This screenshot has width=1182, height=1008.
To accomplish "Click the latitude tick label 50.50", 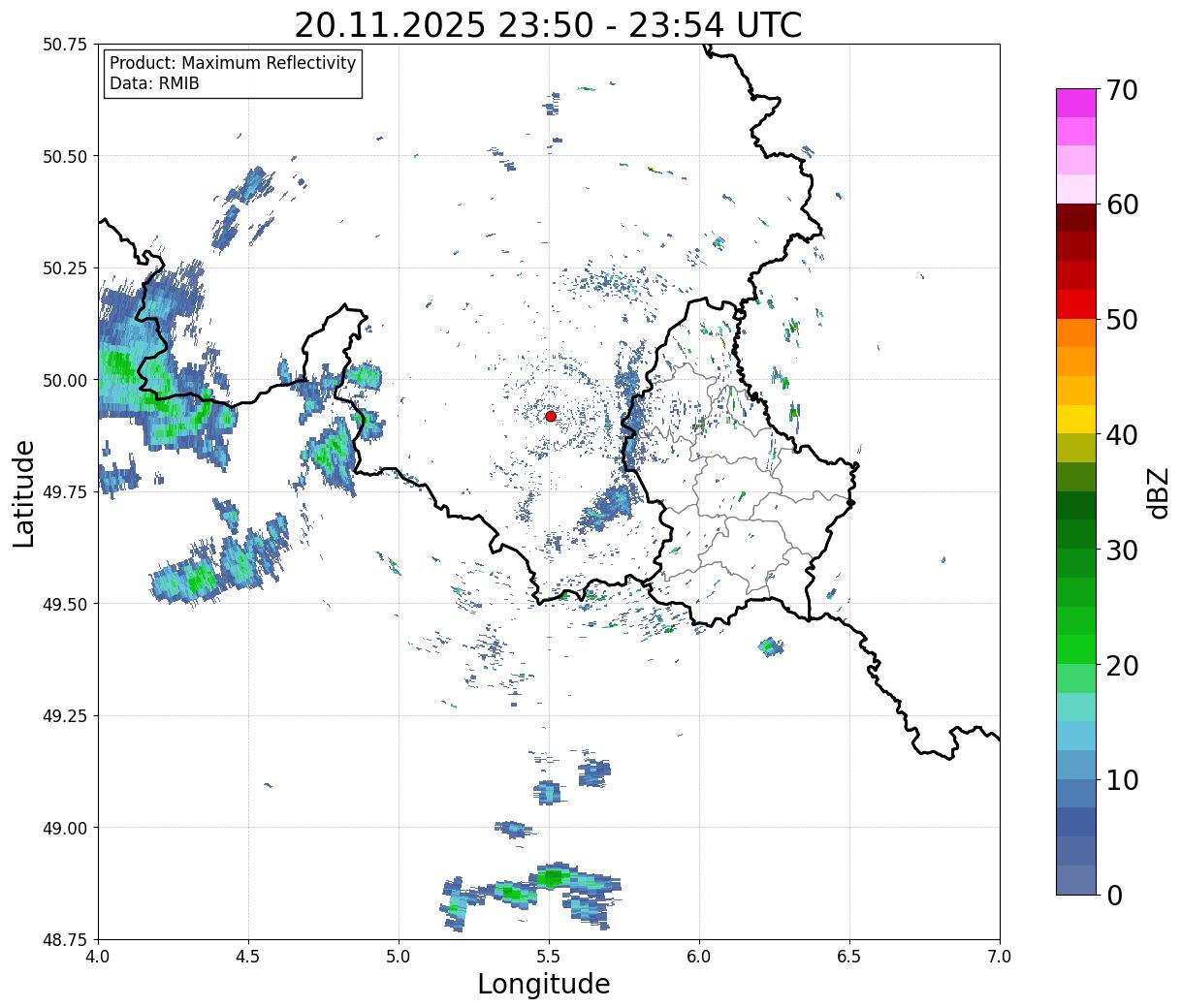I will pyautogui.click(x=65, y=156).
